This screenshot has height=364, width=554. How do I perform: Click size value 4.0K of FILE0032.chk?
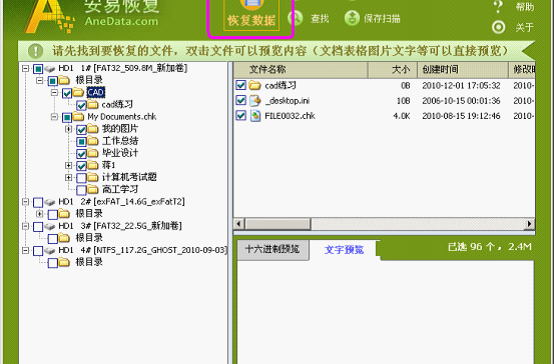click(x=402, y=116)
